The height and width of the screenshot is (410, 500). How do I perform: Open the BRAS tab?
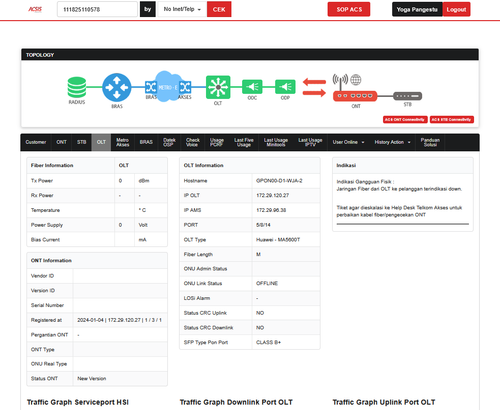(146, 142)
